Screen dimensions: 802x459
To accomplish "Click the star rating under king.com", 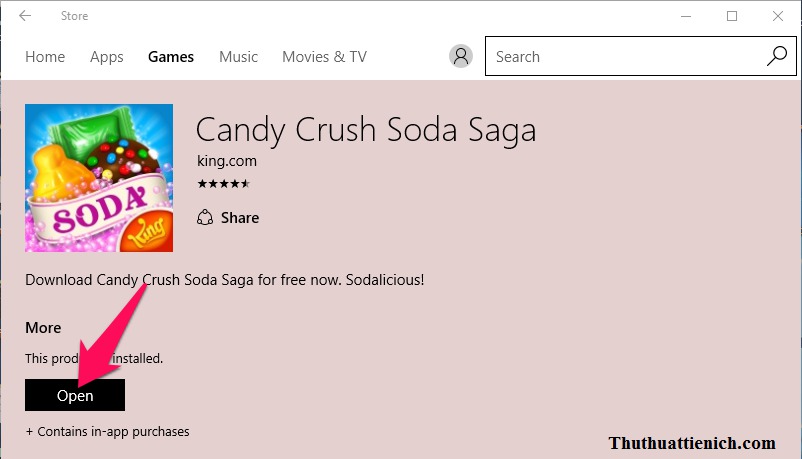I will click(x=223, y=184).
